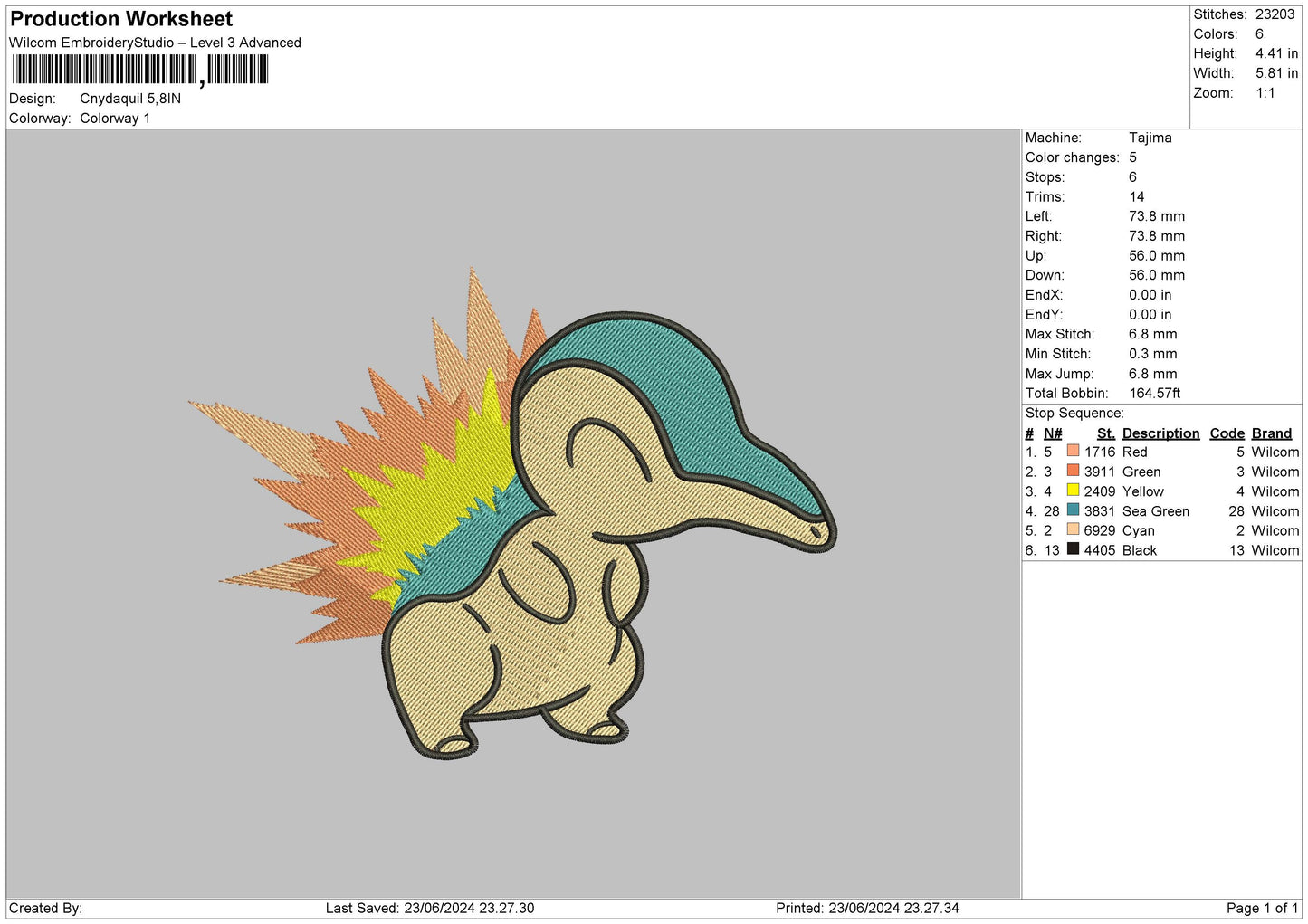The width and height of the screenshot is (1308, 924).
Task: Click the Green thread swatch in row 2
Action: [x=1073, y=471]
